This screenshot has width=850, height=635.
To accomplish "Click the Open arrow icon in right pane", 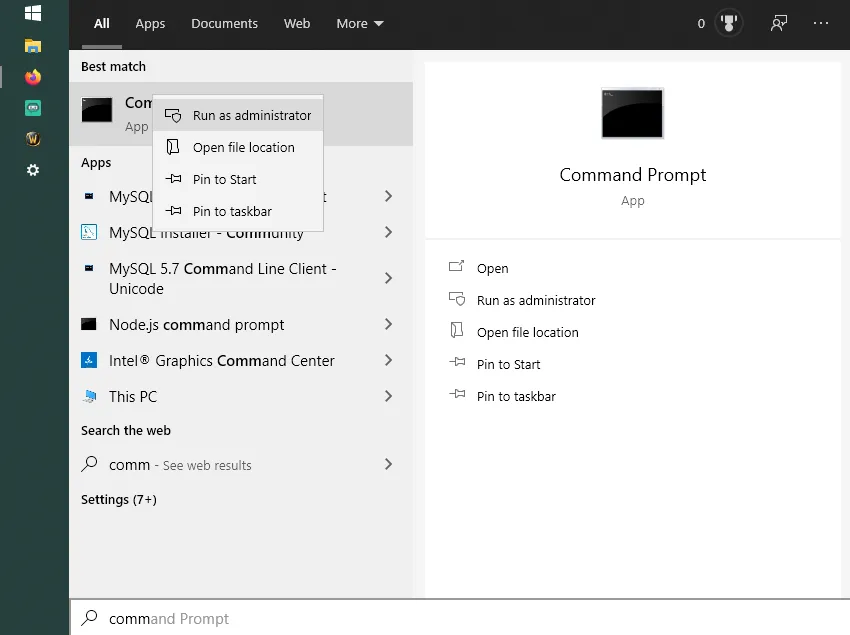I will tap(456, 266).
